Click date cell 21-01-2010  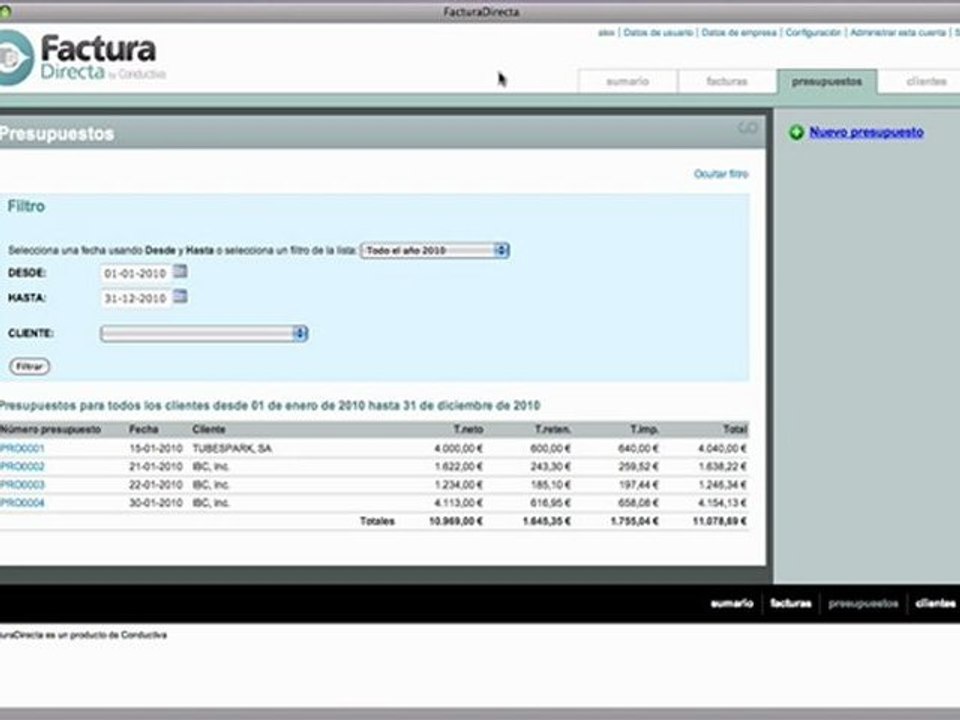coord(156,467)
